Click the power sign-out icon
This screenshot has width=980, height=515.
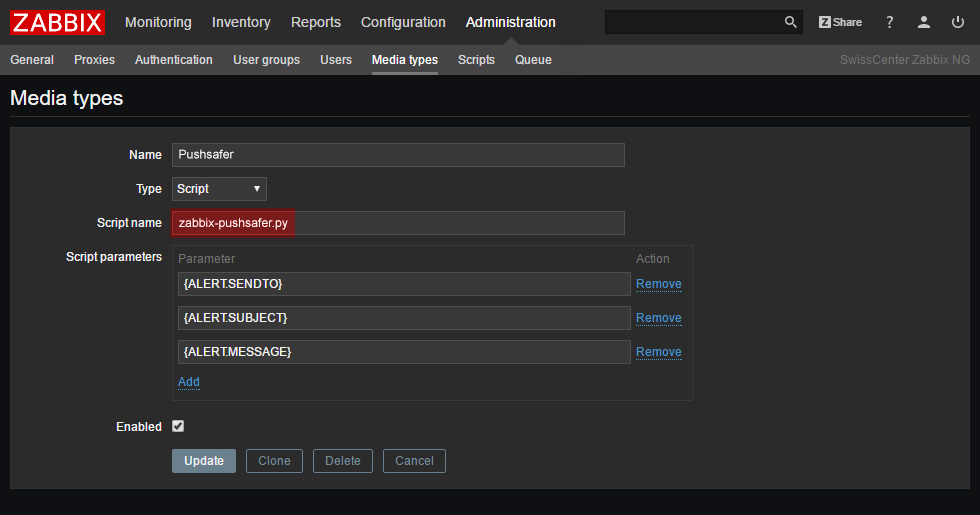pos(958,22)
